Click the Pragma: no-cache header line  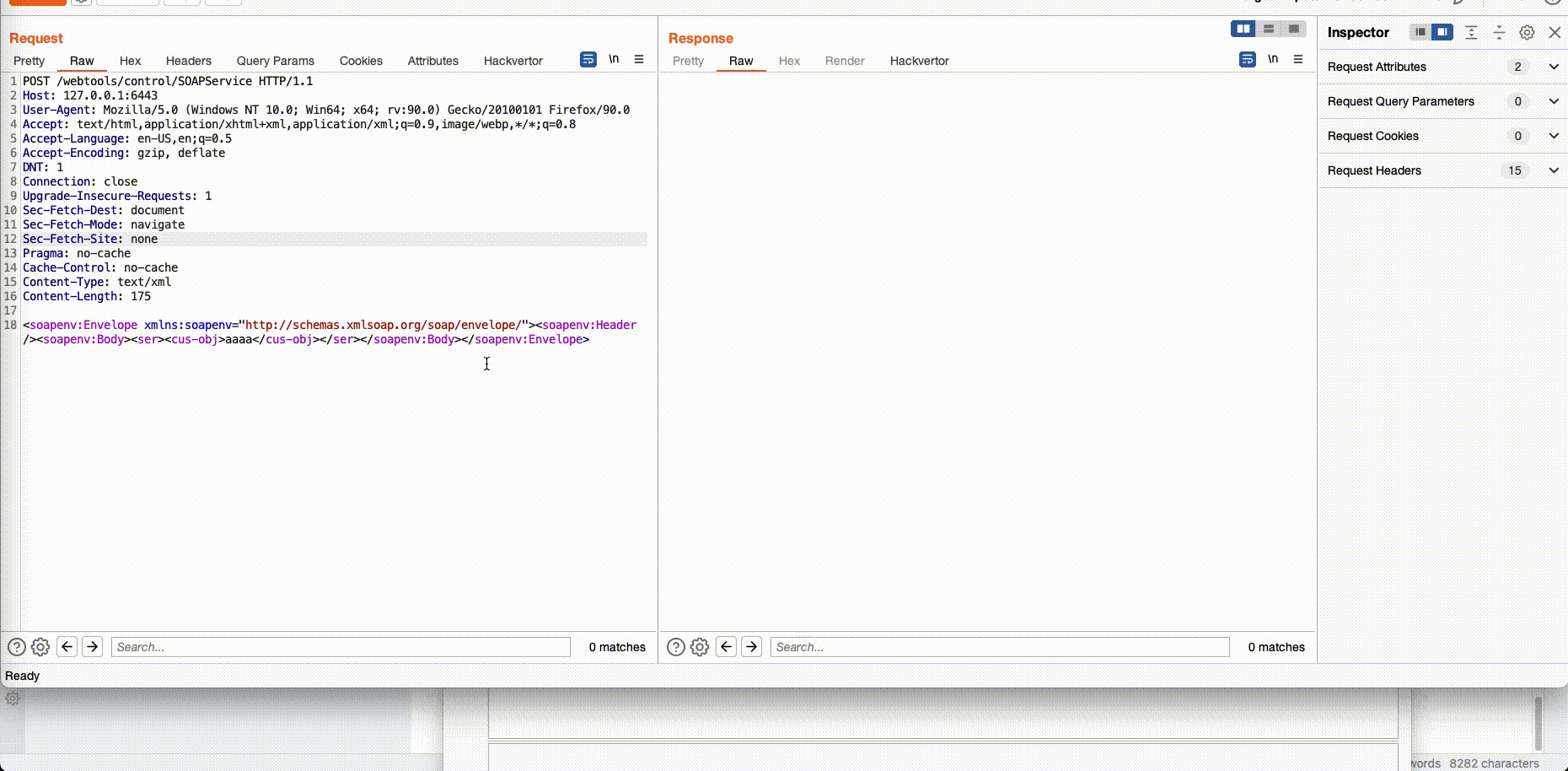77,253
